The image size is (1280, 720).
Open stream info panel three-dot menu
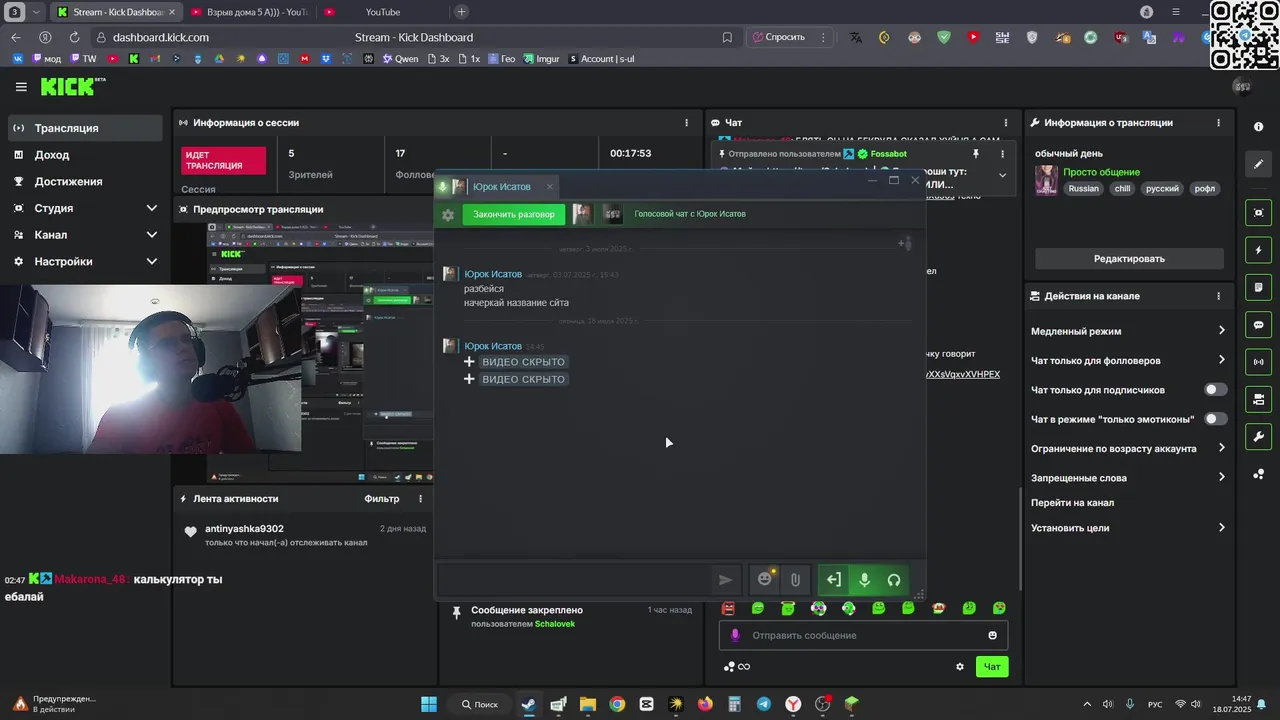point(1218,123)
